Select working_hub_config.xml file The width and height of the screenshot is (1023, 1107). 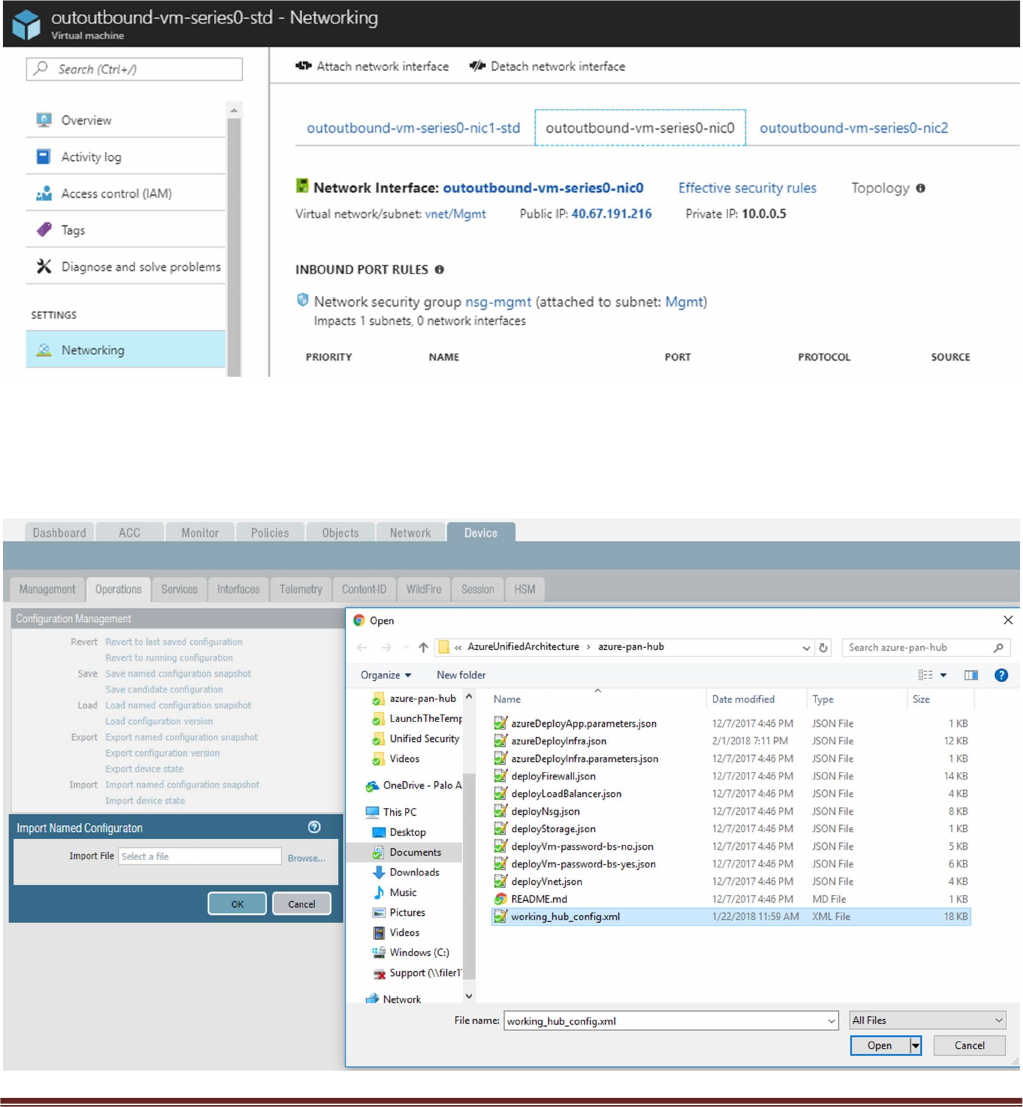point(731,916)
